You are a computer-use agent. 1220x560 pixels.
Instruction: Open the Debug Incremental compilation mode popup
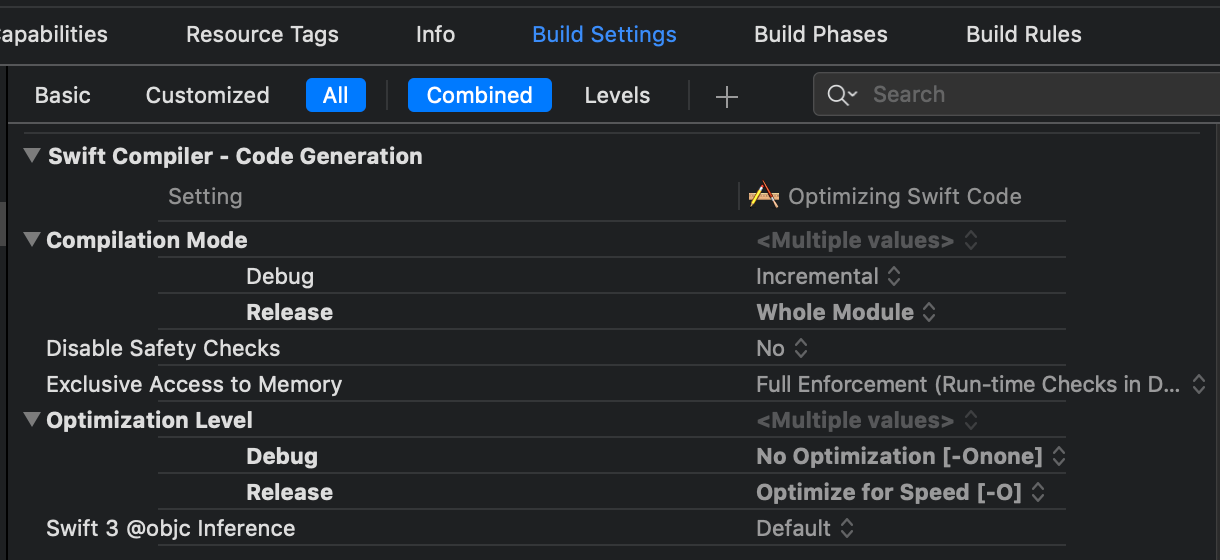point(828,276)
